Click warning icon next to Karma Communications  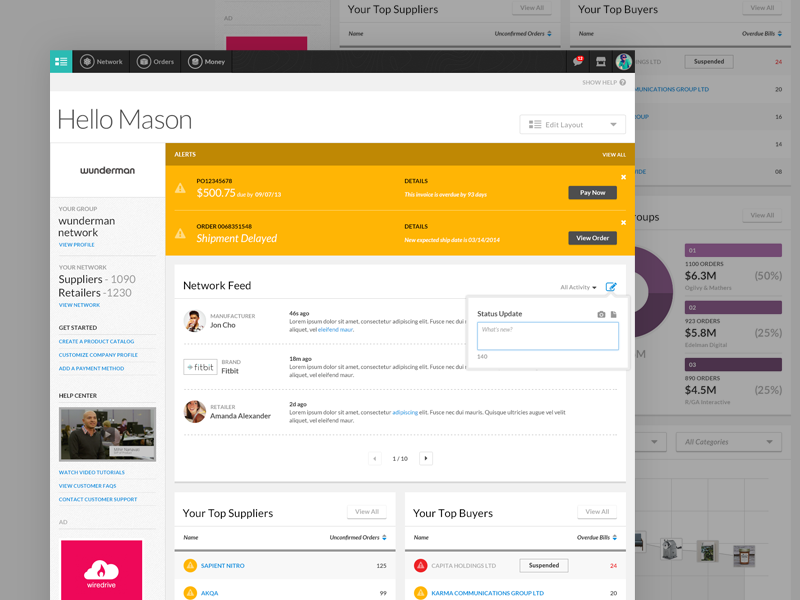click(420, 593)
